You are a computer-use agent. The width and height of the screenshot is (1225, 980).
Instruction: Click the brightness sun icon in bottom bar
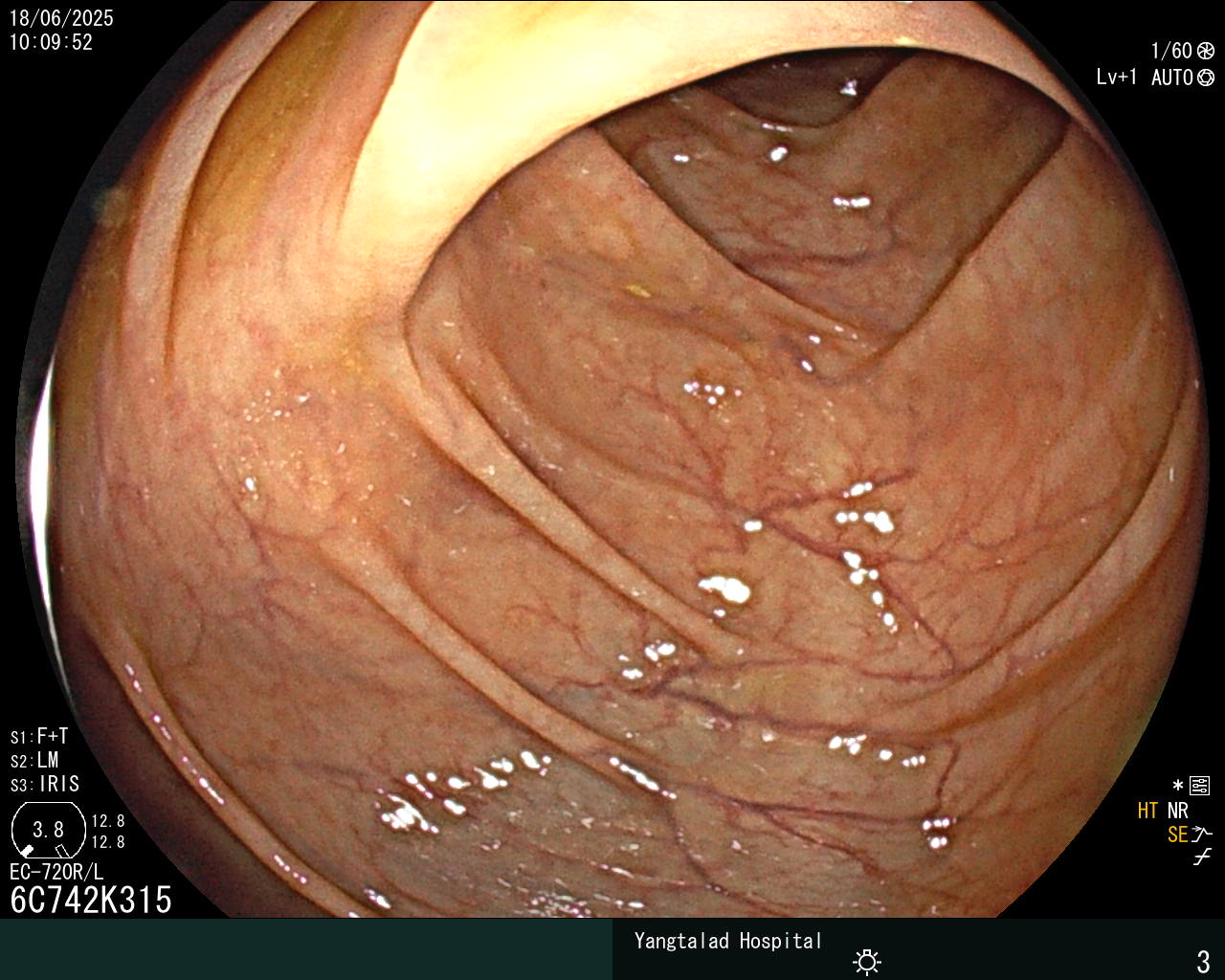[x=867, y=962]
